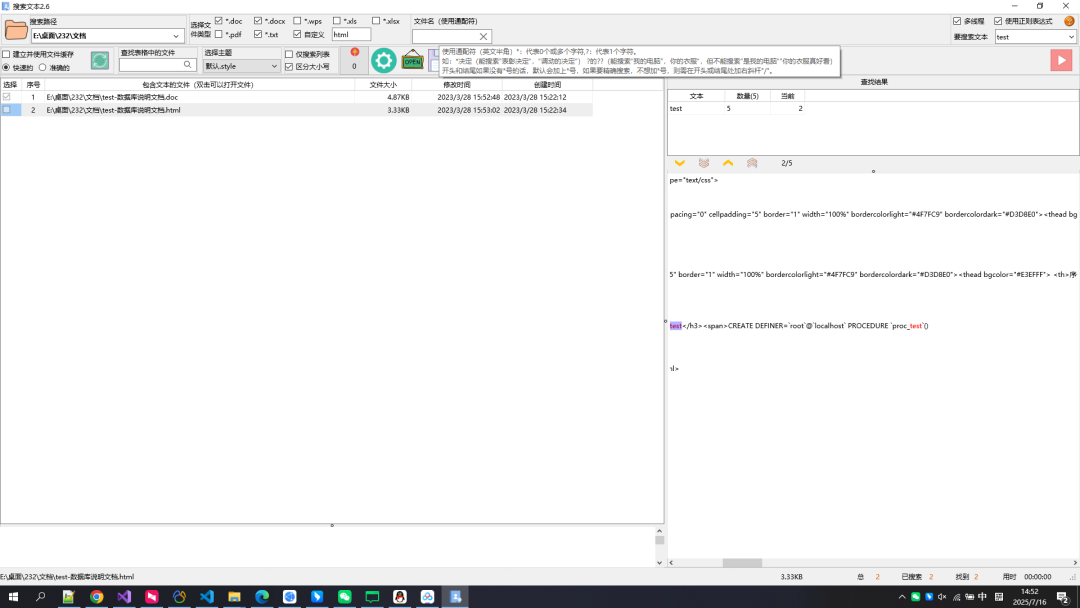Toggle 多线程 multithreading checkbox
Viewport: 1080px width, 608px height.
(957, 21)
